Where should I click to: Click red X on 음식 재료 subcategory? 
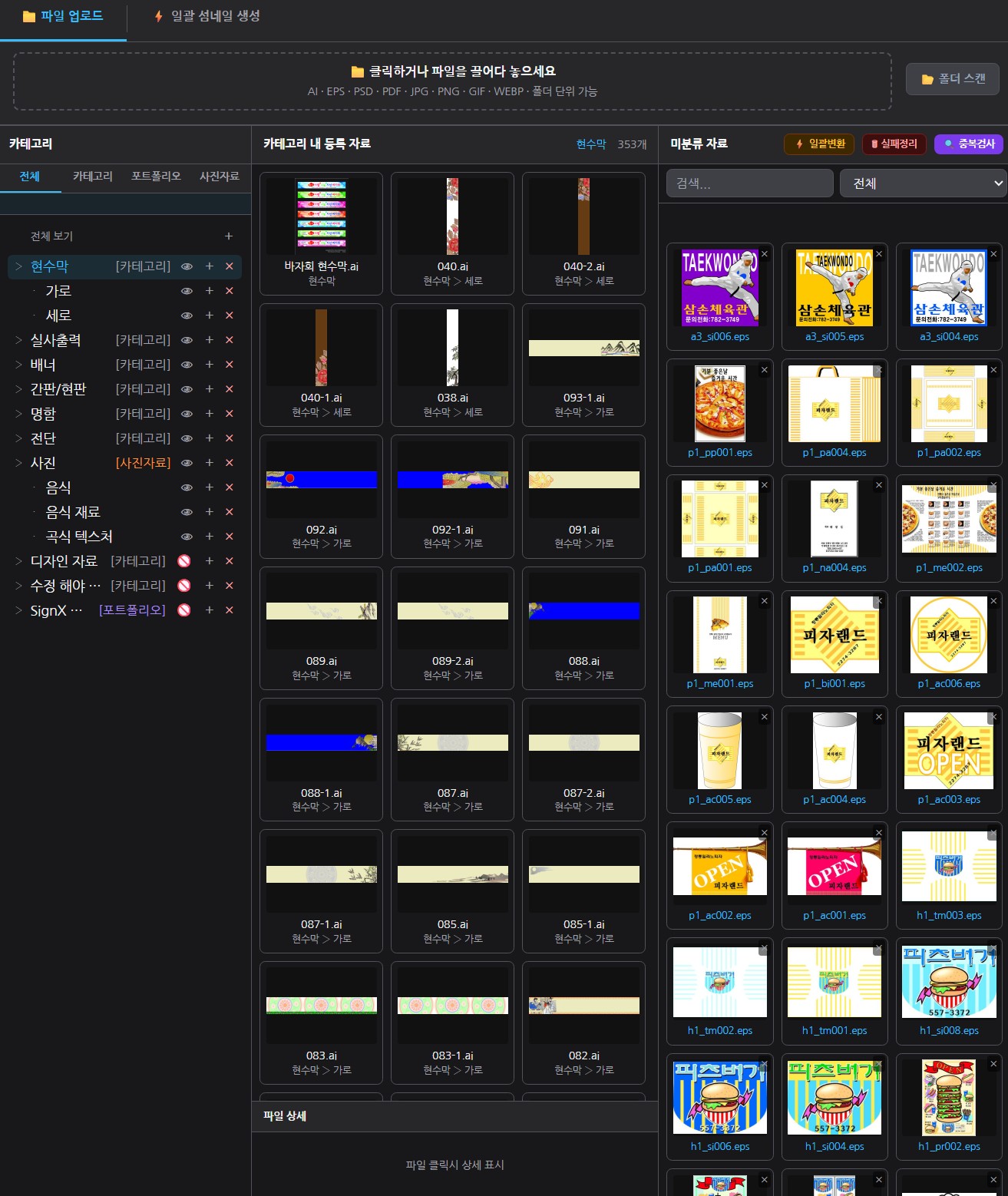229,512
